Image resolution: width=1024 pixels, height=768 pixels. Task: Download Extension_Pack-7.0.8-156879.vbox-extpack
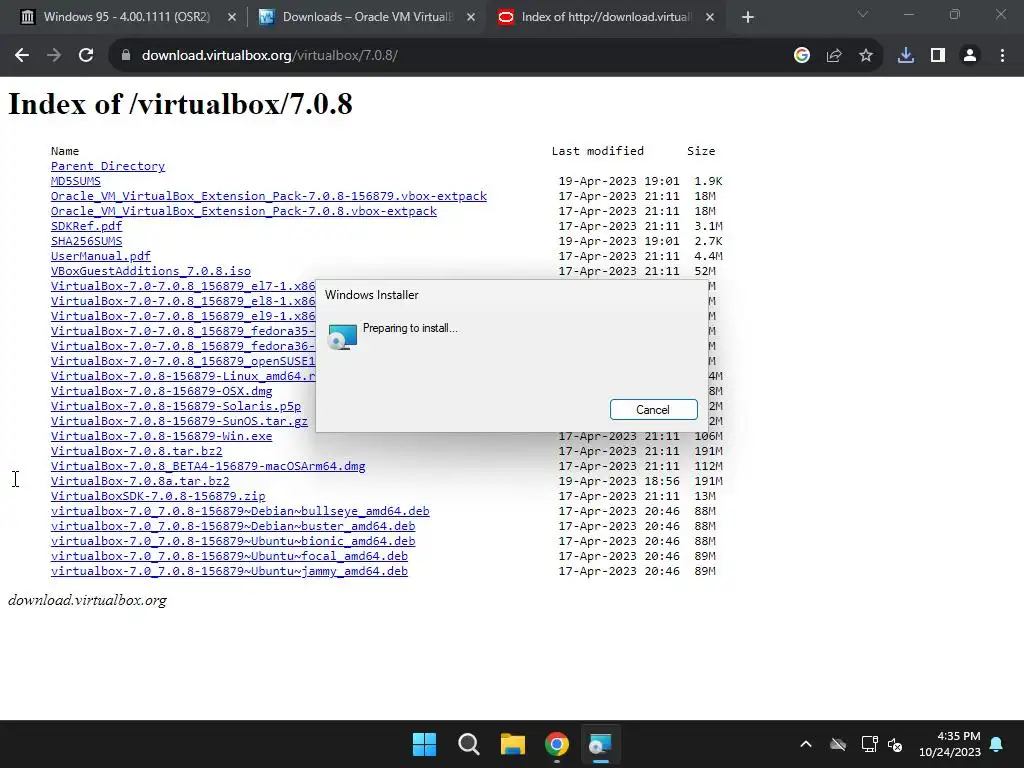[x=268, y=196]
